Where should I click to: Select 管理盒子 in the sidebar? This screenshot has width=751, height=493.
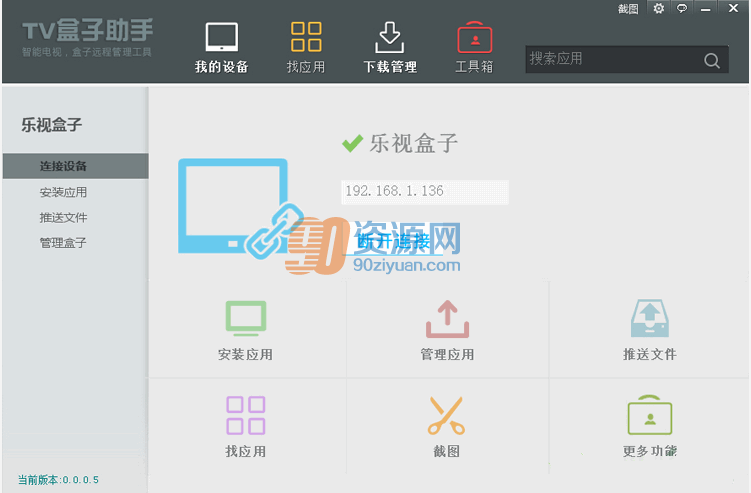(63, 243)
